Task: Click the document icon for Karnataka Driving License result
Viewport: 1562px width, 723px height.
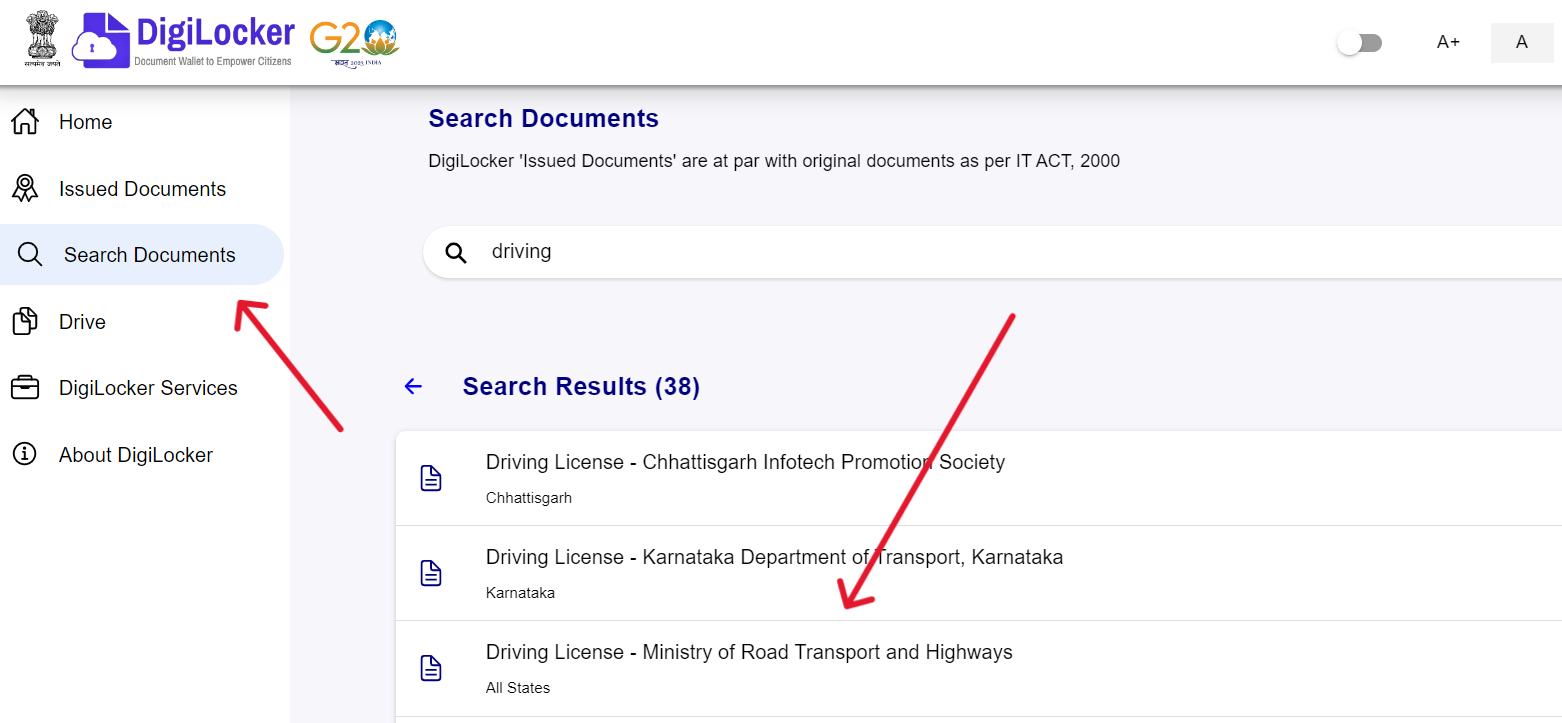Action: click(431, 572)
